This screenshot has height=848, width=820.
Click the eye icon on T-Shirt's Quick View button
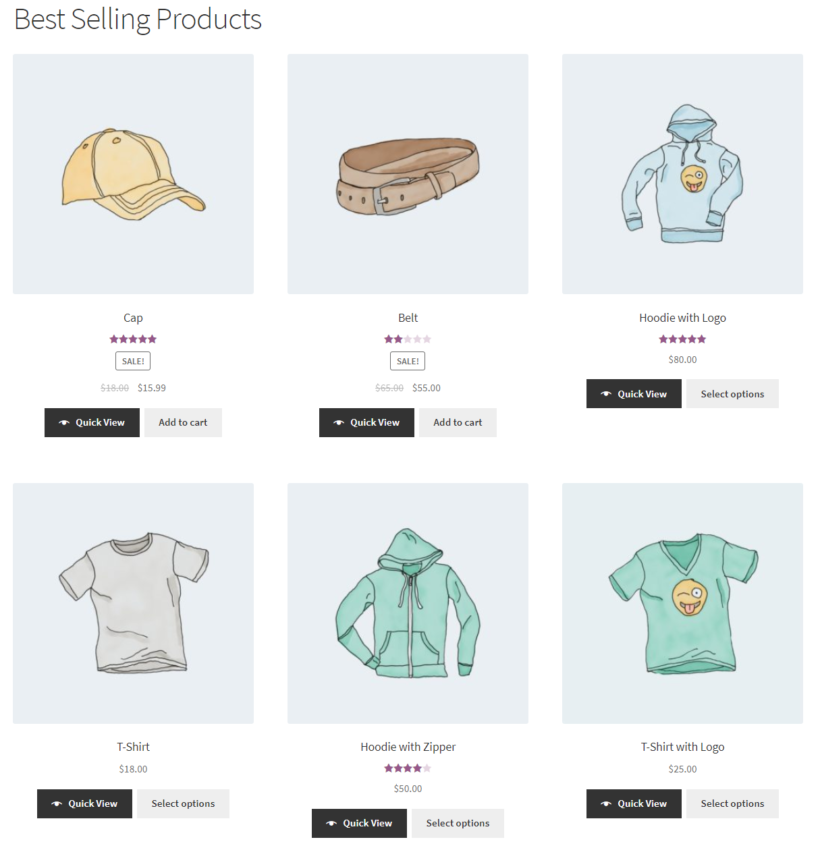point(54,803)
